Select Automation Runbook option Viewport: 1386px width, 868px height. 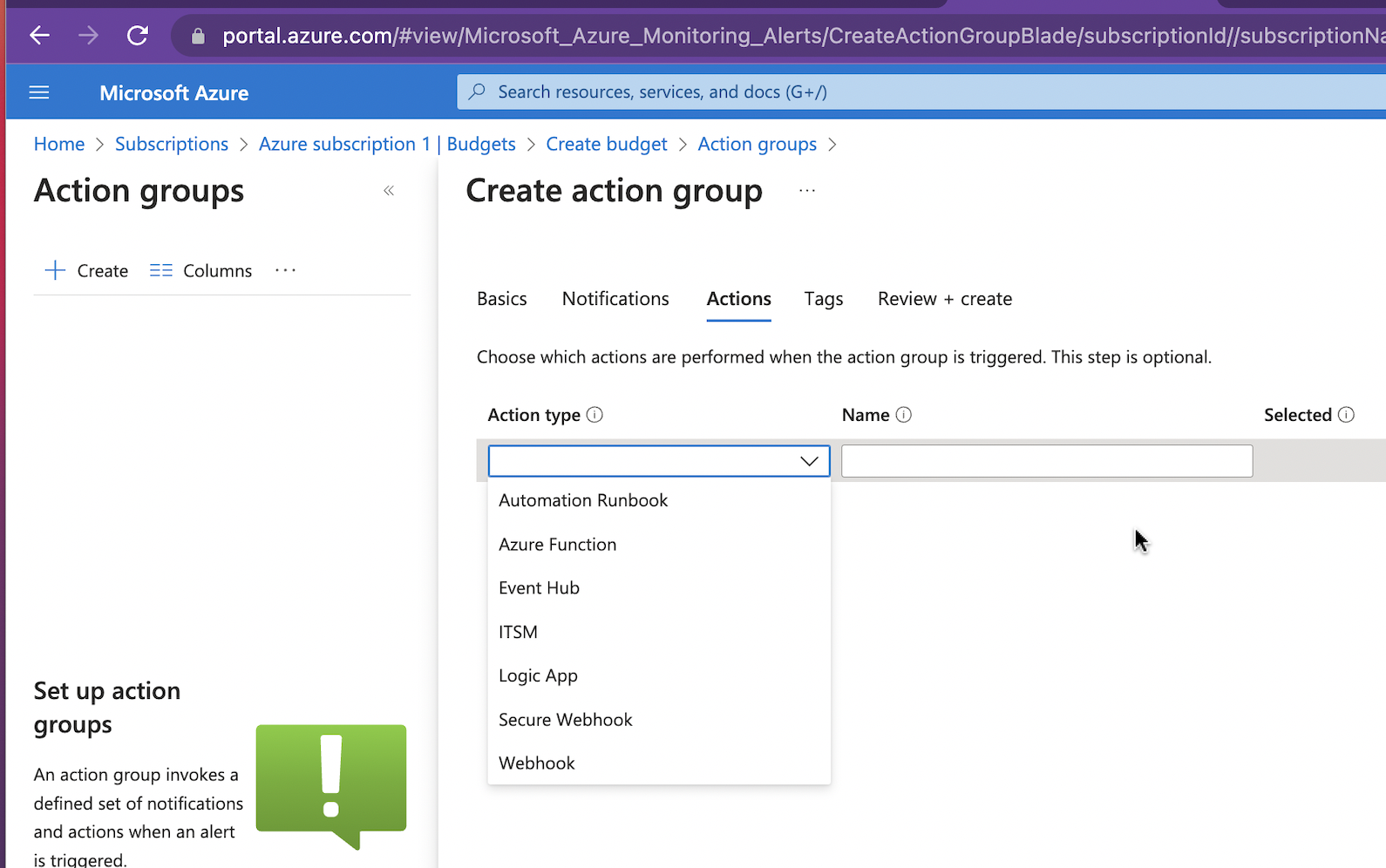click(x=659, y=500)
